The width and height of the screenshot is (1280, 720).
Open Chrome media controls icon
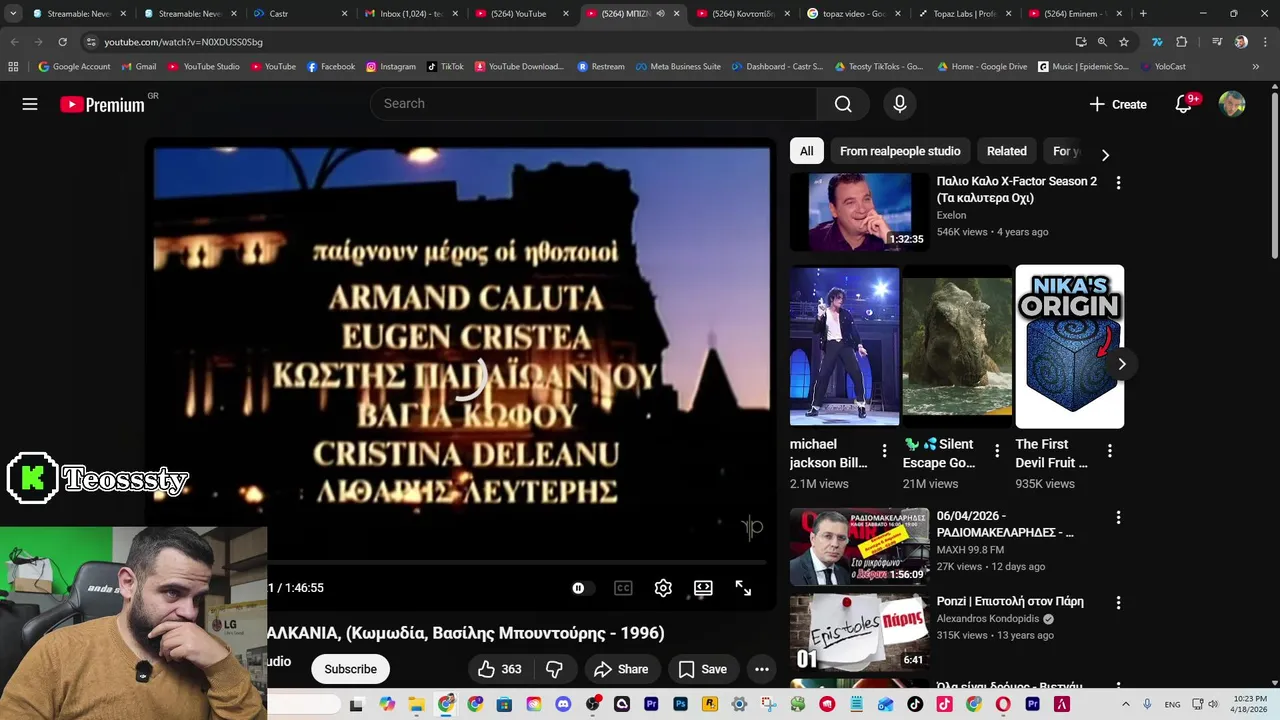(1217, 42)
